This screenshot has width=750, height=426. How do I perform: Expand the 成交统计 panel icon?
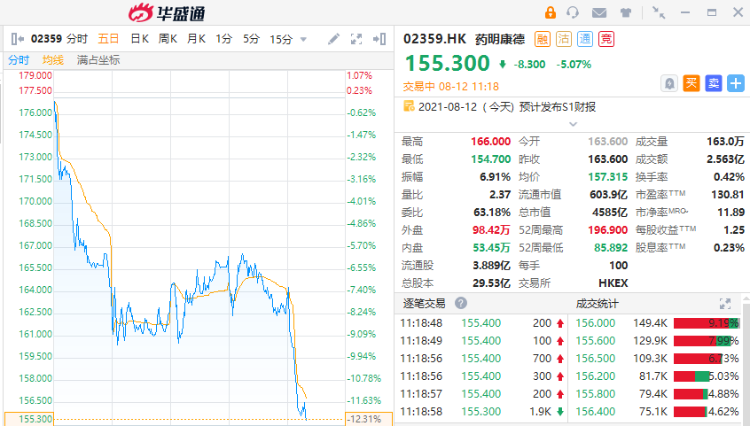(725, 303)
